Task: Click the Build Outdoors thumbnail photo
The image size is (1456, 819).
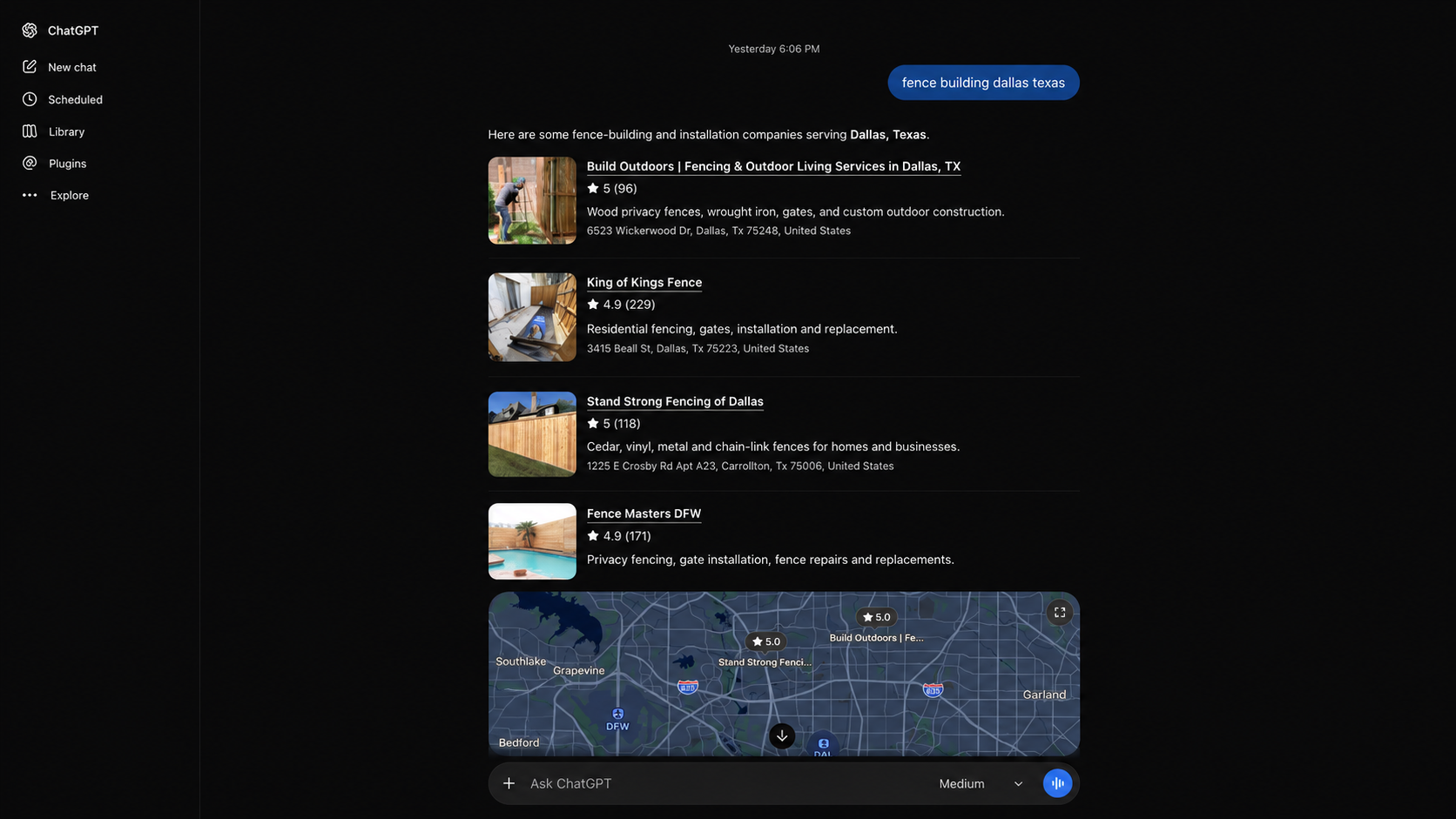Action: [532, 200]
